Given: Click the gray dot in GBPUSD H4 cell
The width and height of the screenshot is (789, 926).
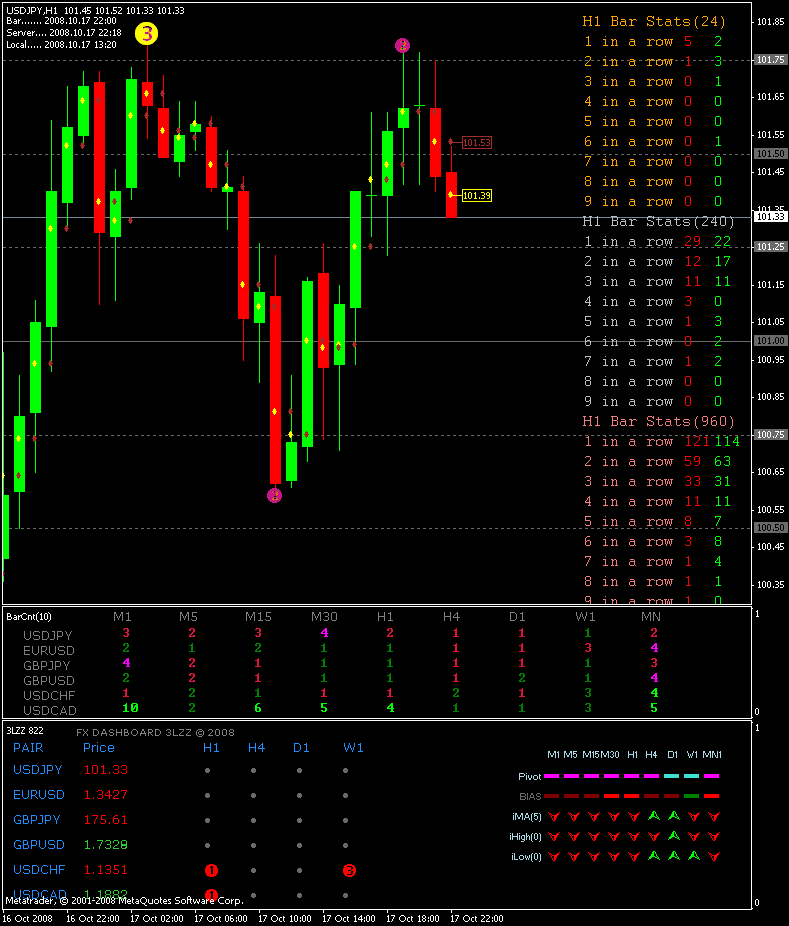Looking at the screenshot, I should tap(253, 845).
